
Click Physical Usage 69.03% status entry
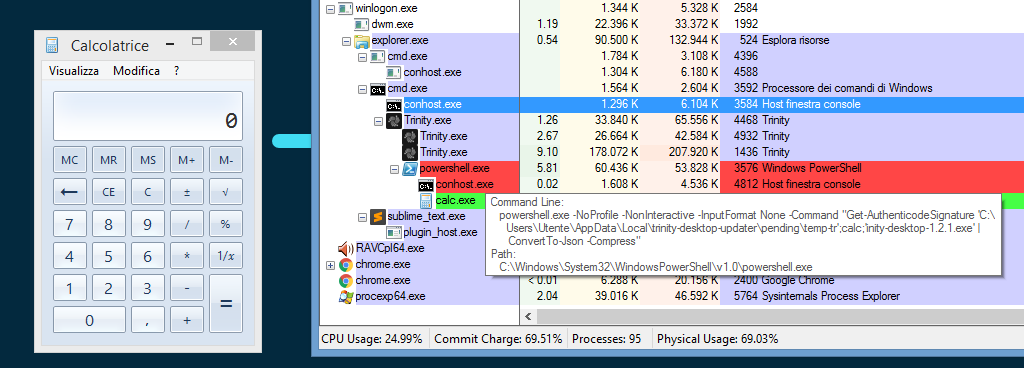717,339
